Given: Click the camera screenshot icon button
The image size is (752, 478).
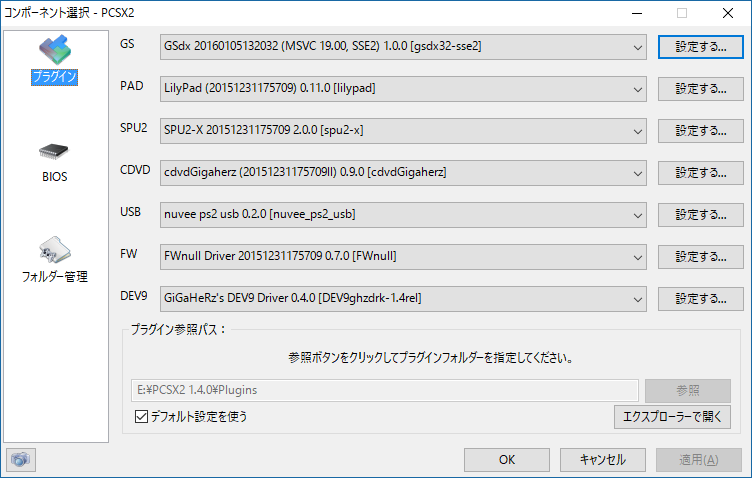Looking at the screenshot, I should pos(21,460).
